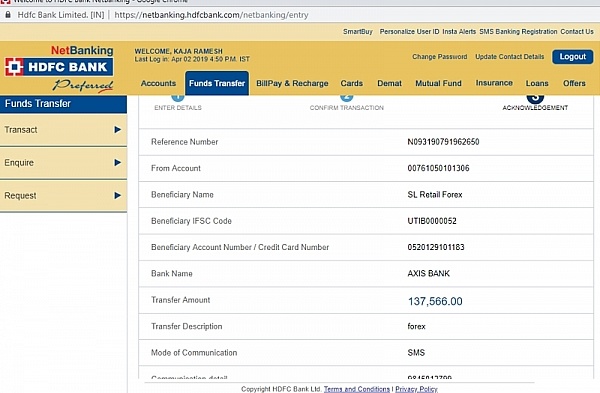Click the Logout button
The width and height of the screenshot is (600, 393).
[572, 57]
